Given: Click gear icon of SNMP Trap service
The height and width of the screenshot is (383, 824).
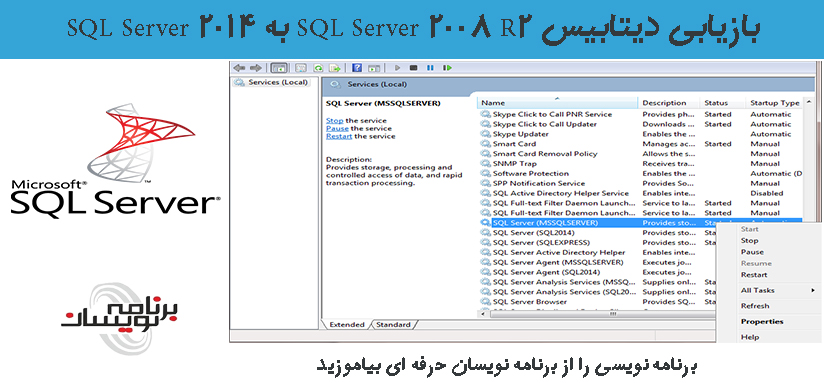Looking at the screenshot, I should [x=486, y=164].
